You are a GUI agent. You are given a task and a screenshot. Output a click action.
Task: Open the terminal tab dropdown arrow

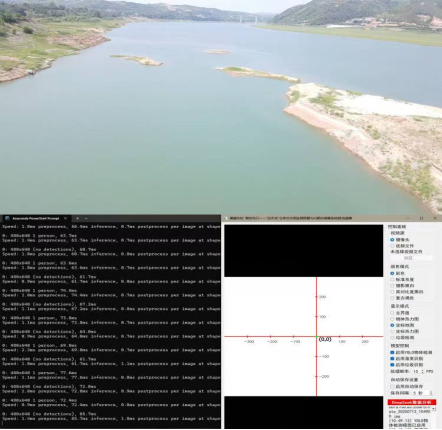(86, 218)
